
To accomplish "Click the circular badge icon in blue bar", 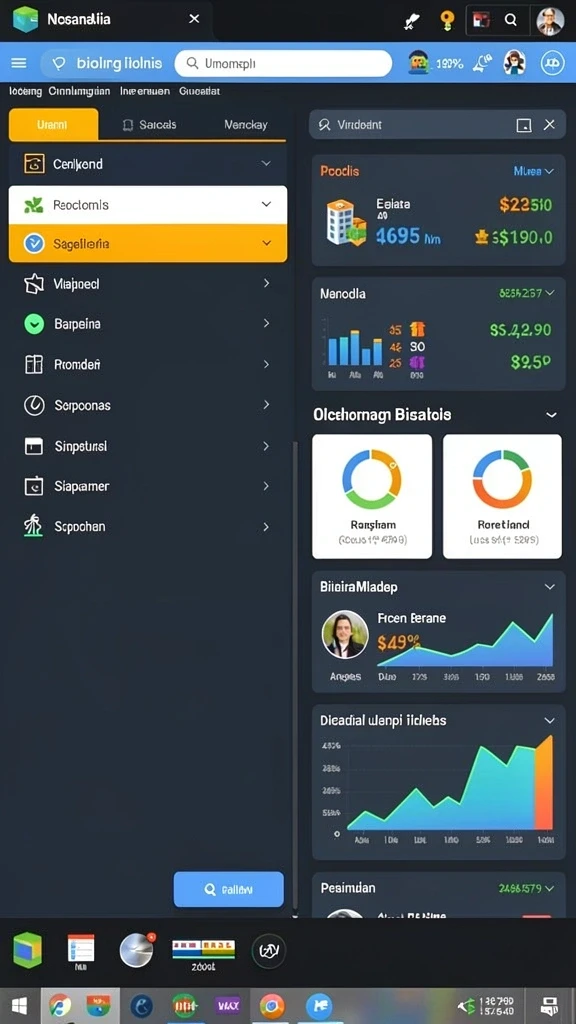I will pos(552,63).
